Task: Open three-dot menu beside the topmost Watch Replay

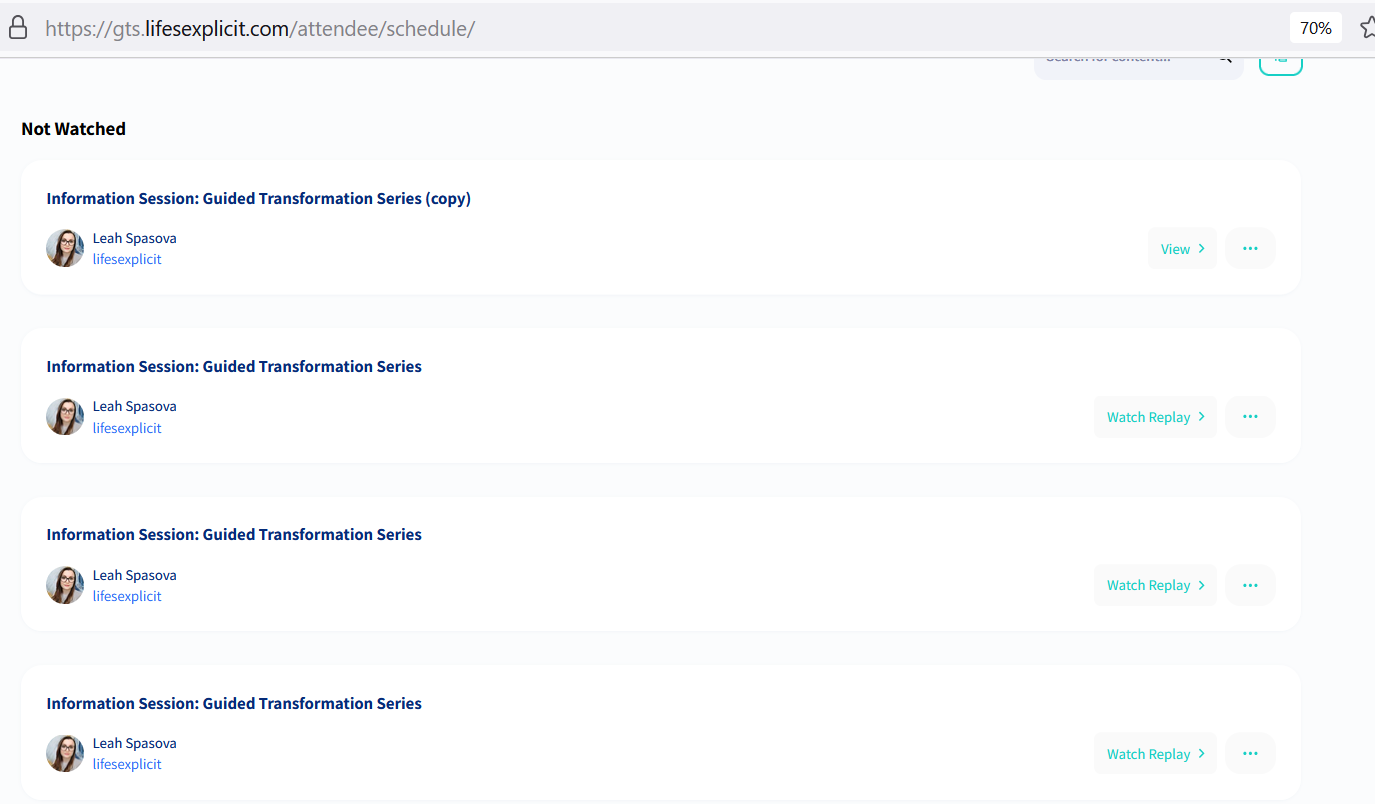Action: tap(1250, 417)
